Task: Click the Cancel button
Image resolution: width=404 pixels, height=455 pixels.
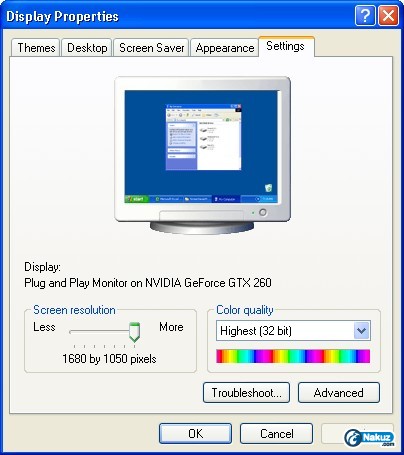Action: (x=277, y=433)
